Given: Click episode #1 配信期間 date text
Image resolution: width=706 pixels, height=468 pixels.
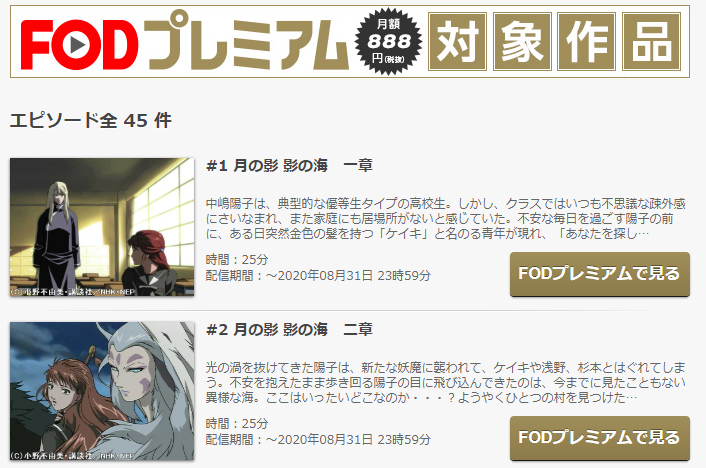Looking at the screenshot, I should pos(318,275).
